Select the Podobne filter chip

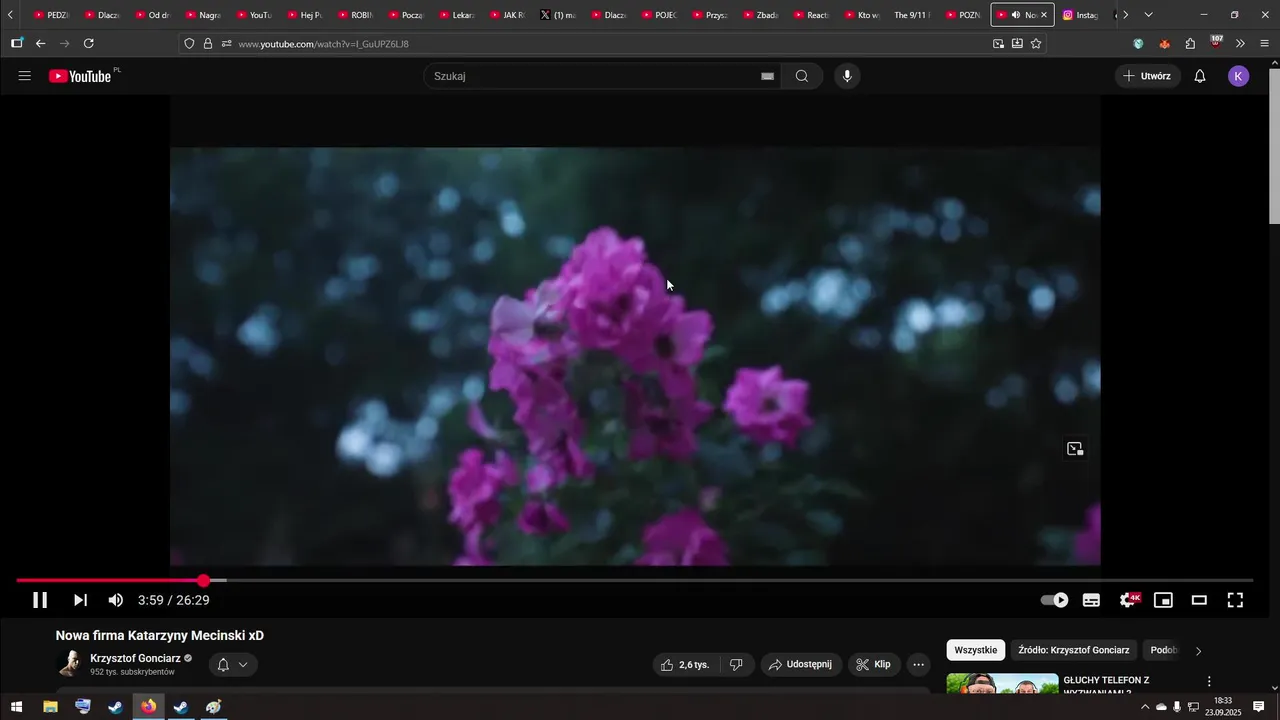pos(1164,650)
